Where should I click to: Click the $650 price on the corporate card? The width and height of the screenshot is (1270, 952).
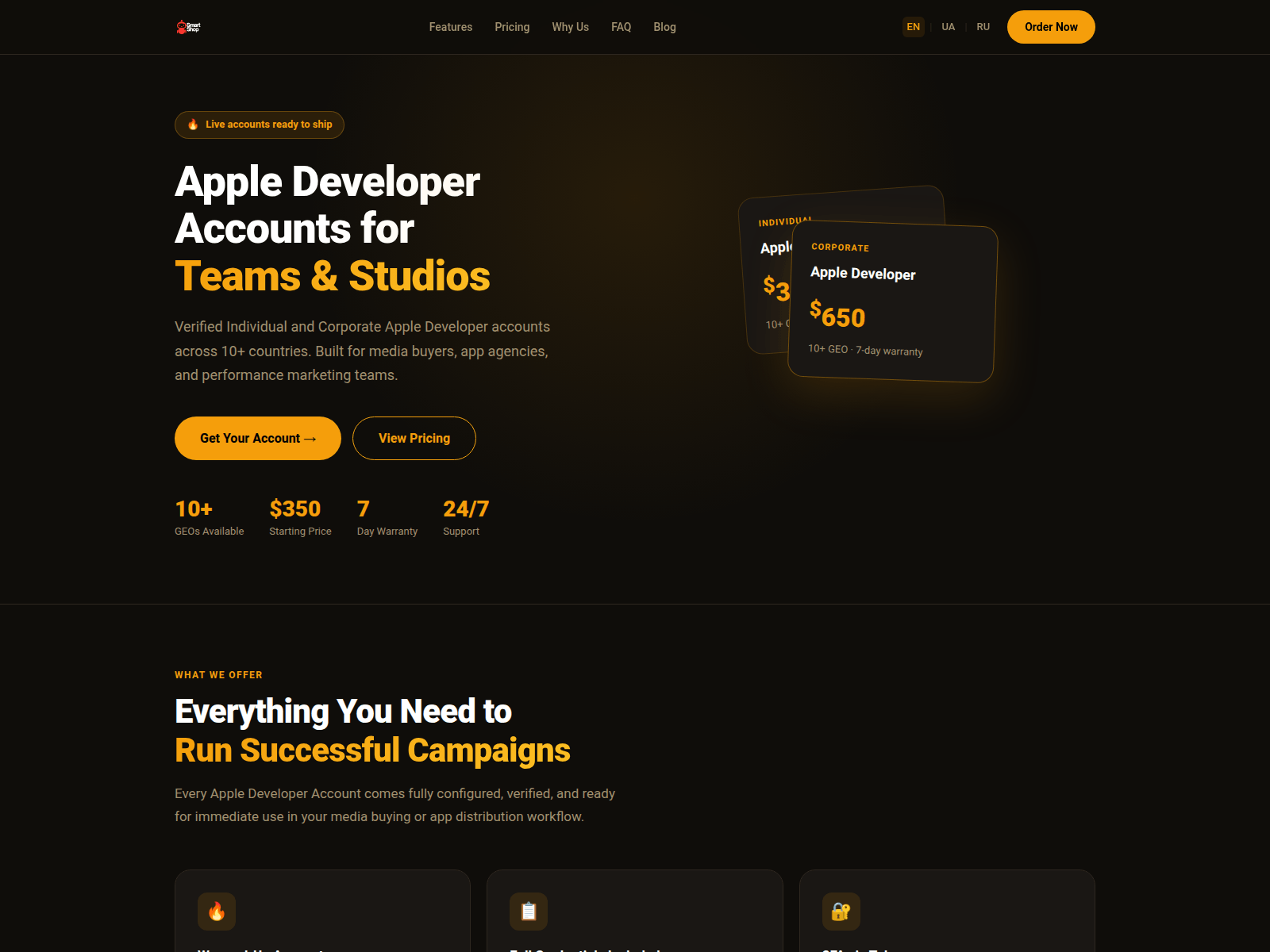pos(837,315)
